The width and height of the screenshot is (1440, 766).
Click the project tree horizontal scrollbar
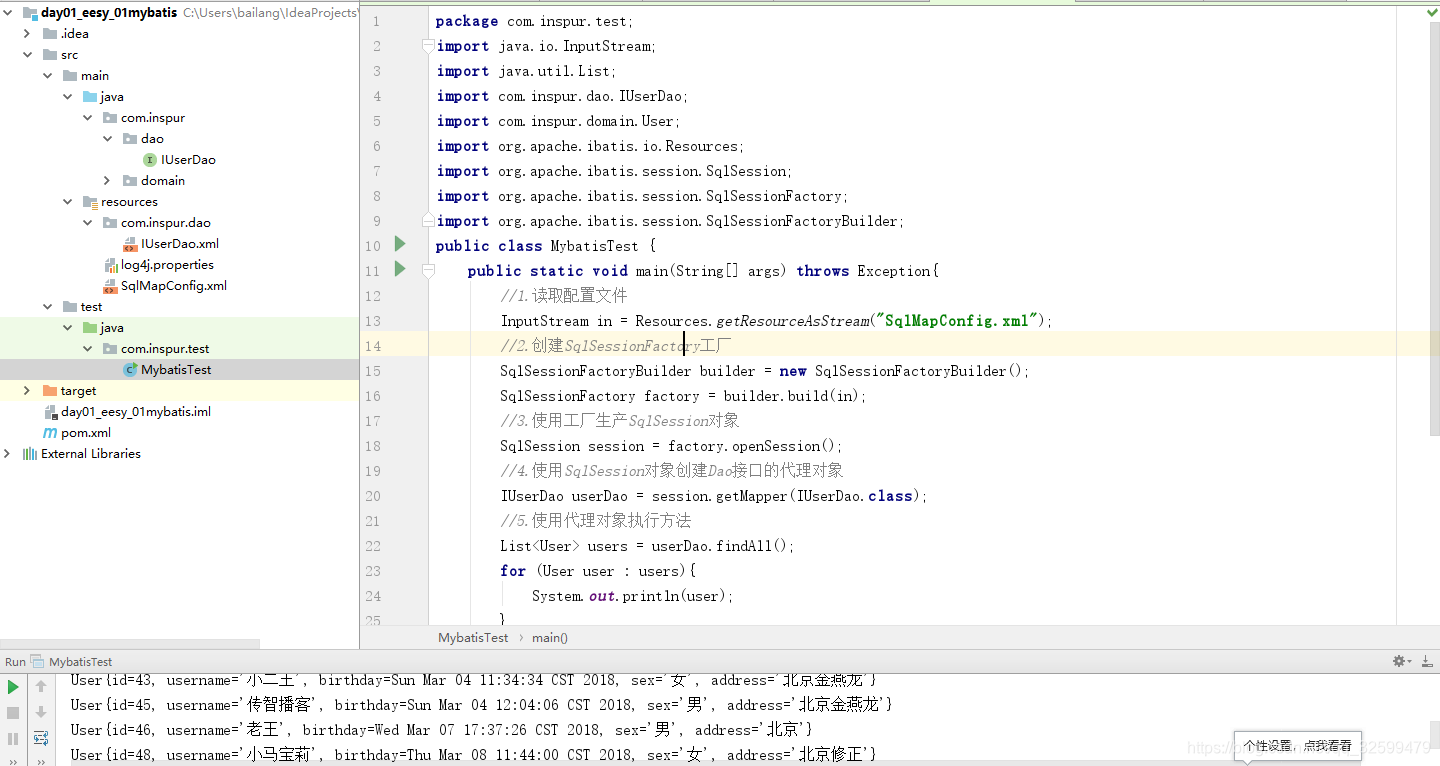(x=130, y=645)
